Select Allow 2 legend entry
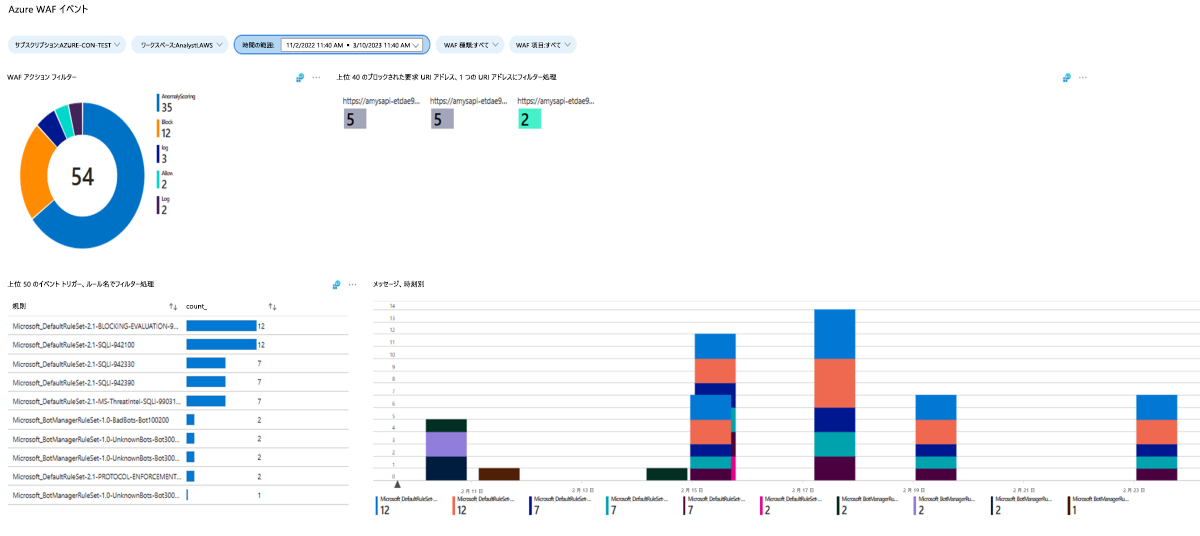This screenshot has width=1200, height=536. pyautogui.click(x=165, y=179)
